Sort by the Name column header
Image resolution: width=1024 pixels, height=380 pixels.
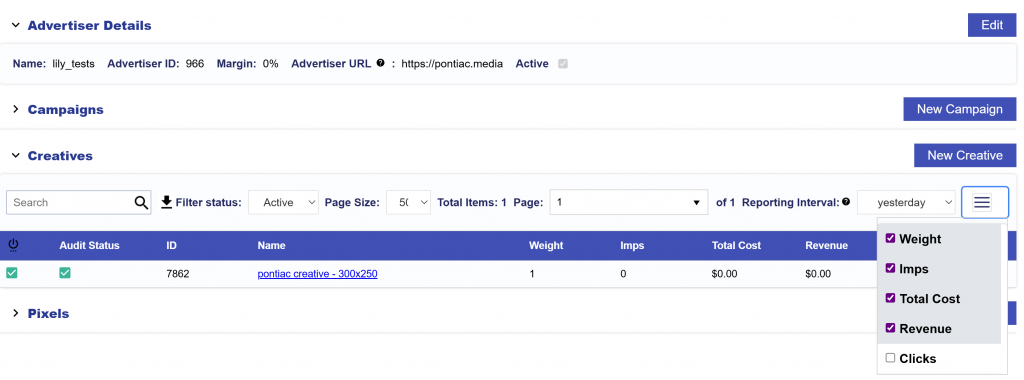(272, 246)
